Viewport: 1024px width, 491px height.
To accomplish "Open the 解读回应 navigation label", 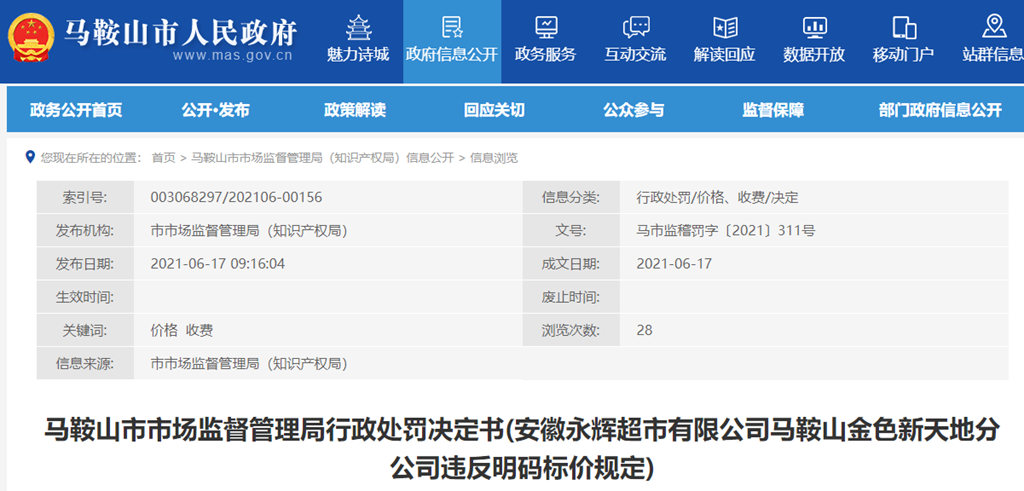I will click(725, 54).
